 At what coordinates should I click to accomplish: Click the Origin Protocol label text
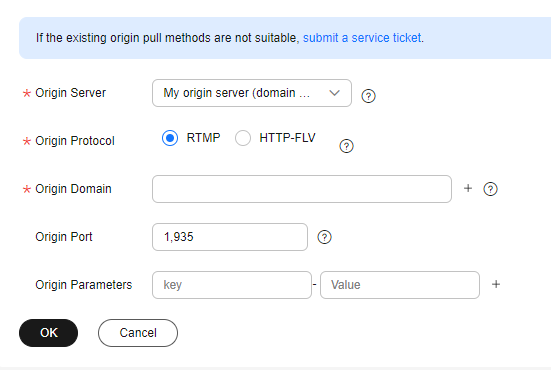point(75,141)
